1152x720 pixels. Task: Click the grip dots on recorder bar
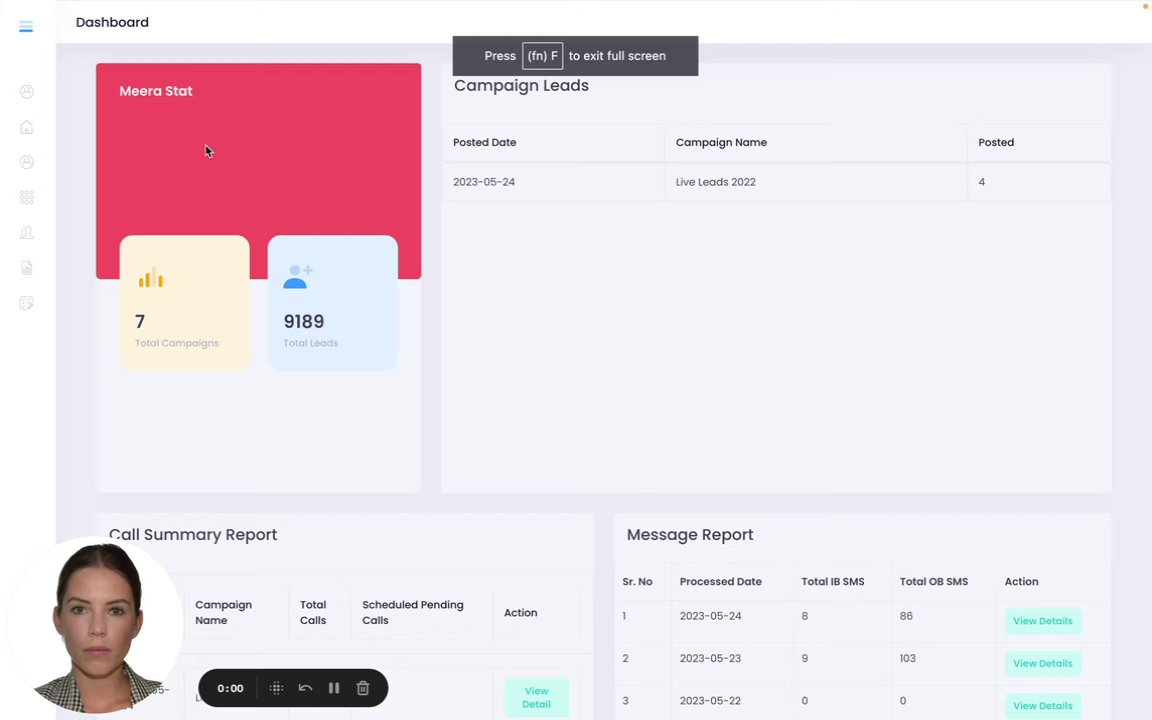pyautogui.click(x=276, y=688)
